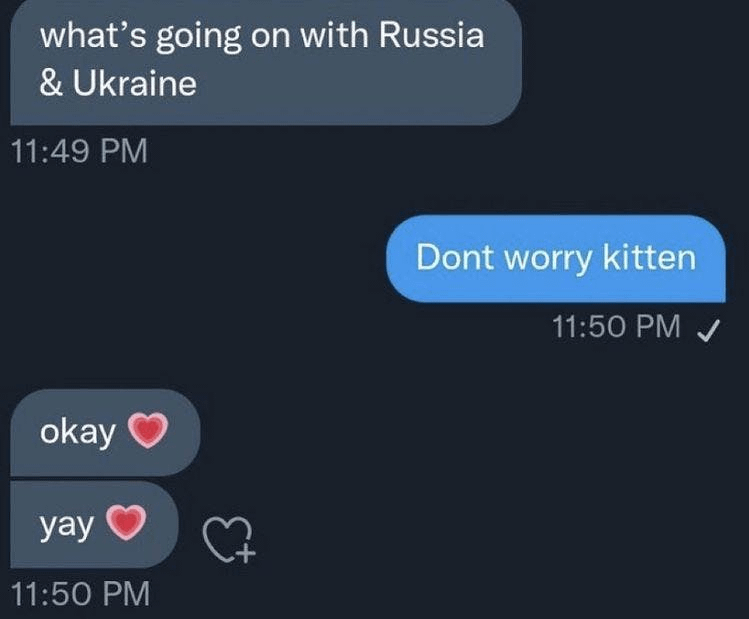Click the ampersand before "Ukraine"
This screenshot has width=749, height=619.
pyautogui.click(x=50, y=84)
